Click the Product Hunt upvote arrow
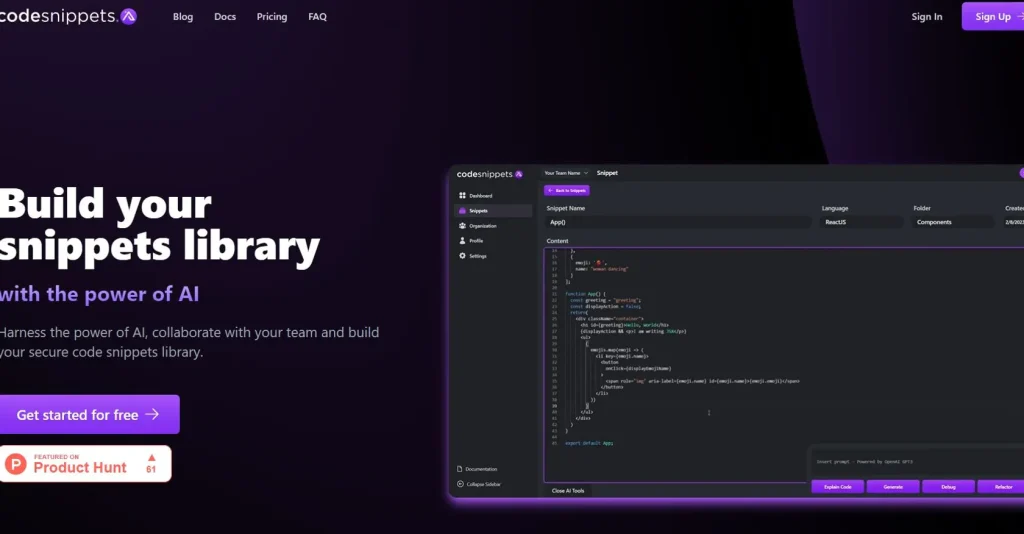Viewport: 1024px width, 534px height. point(151,458)
